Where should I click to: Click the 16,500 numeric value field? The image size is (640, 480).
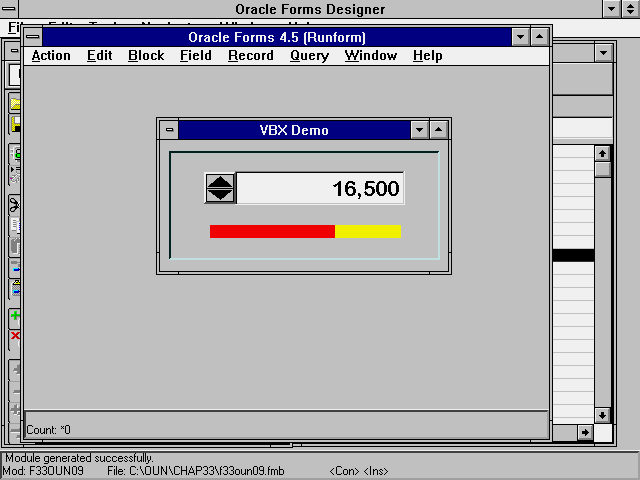point(320,188)
